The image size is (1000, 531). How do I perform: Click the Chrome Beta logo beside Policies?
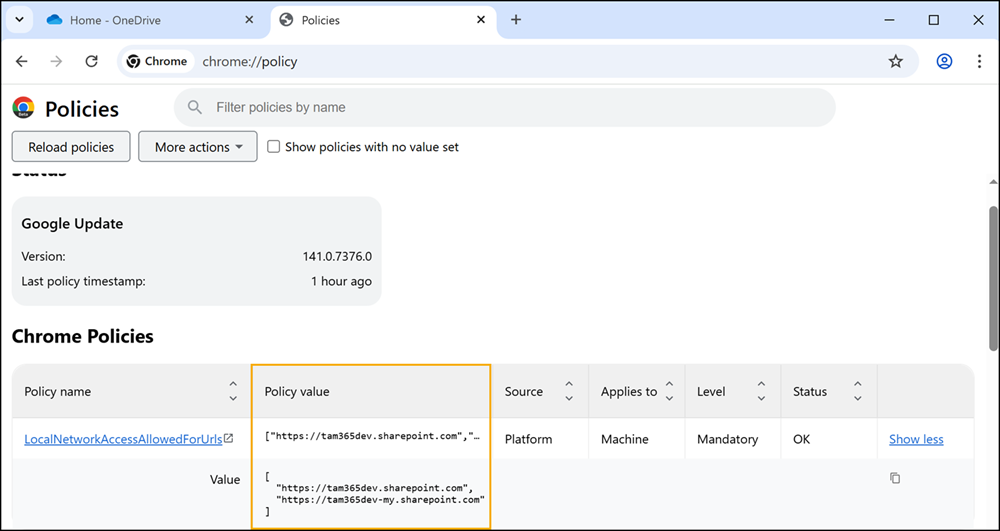(24, 108)
